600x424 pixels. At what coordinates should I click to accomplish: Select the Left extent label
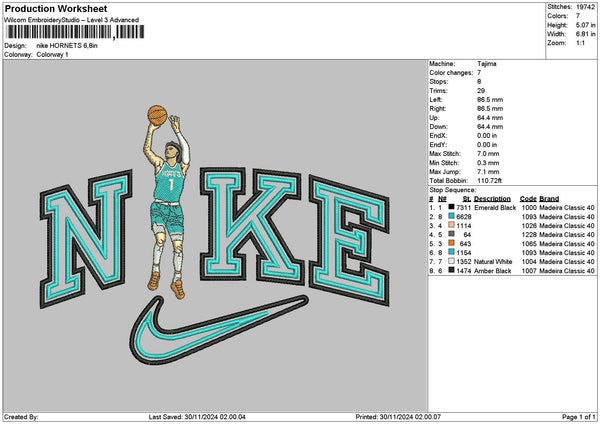click(435, 100)
